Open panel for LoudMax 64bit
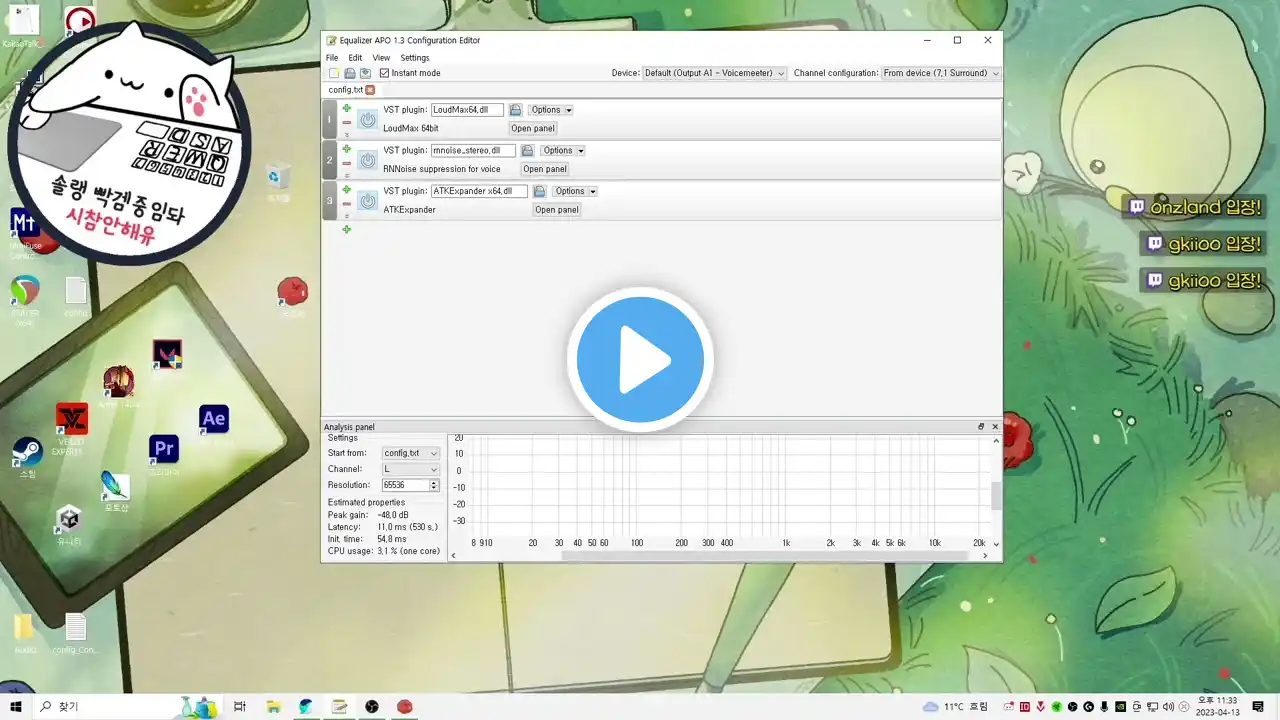Screen dimensions: 1280x720 [x=533, y=128]
